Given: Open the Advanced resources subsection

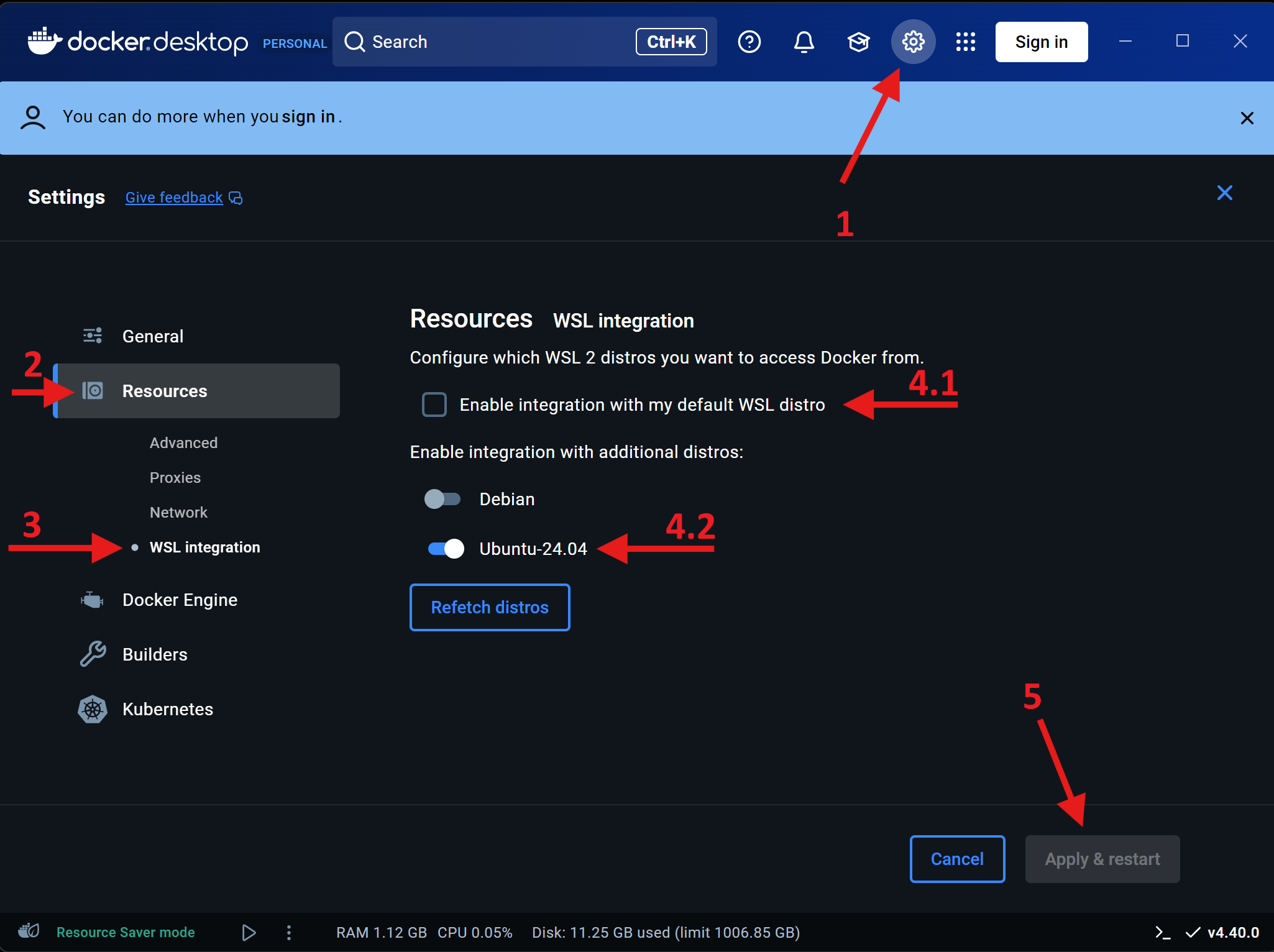Looking at the screenshot, I should click(x=183, y=443).
